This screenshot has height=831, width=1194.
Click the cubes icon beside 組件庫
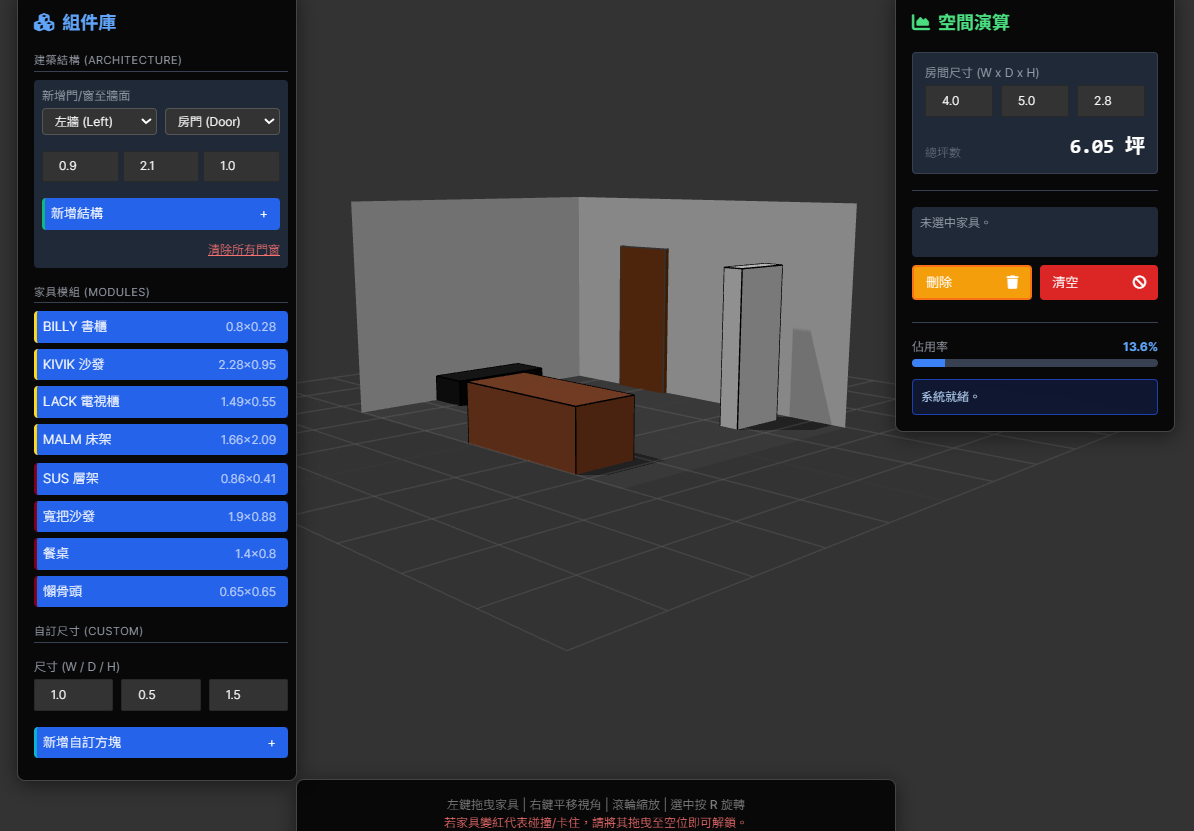(x=44, y=22)
